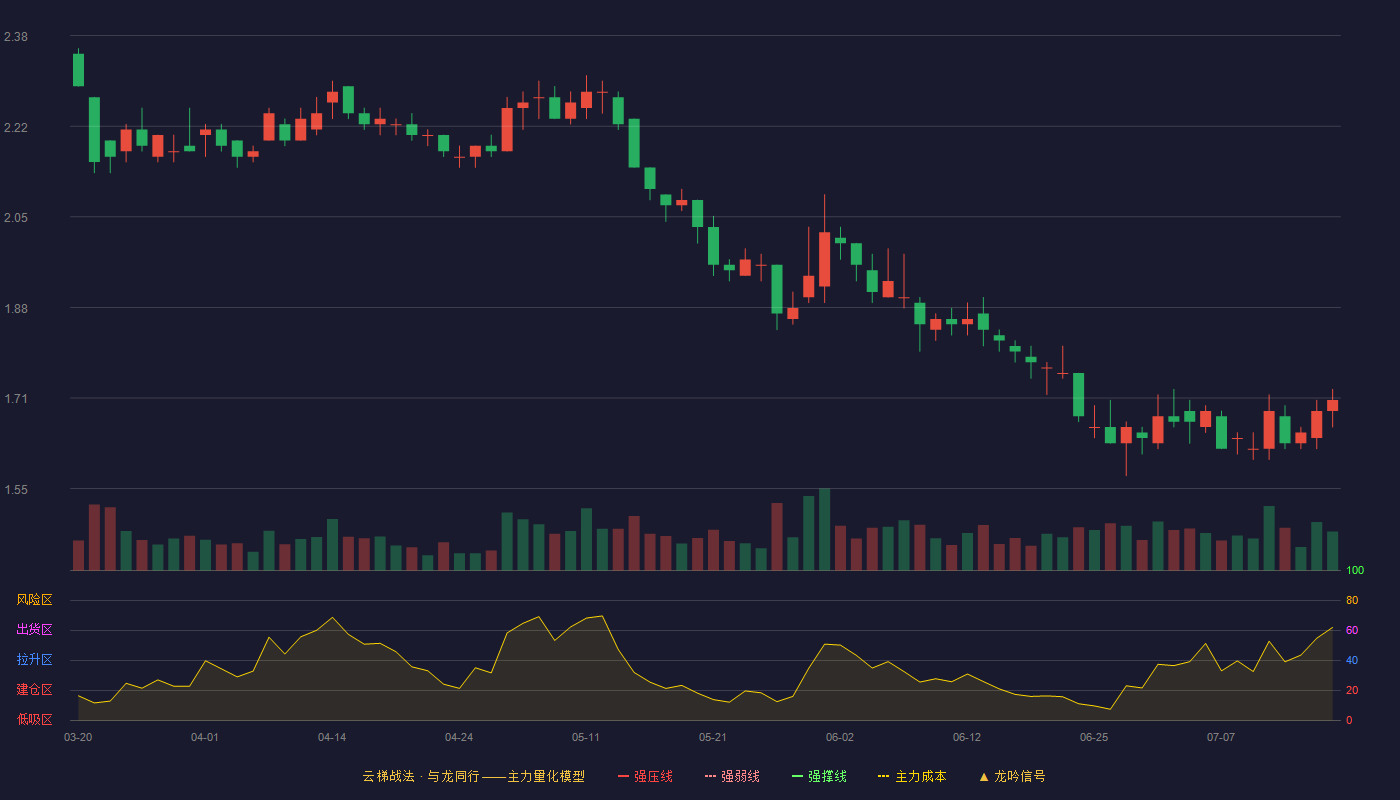Viewport: 1400px width, 800px height.
Task: Click the 风险区 zone label
Action: coord(34,600)
